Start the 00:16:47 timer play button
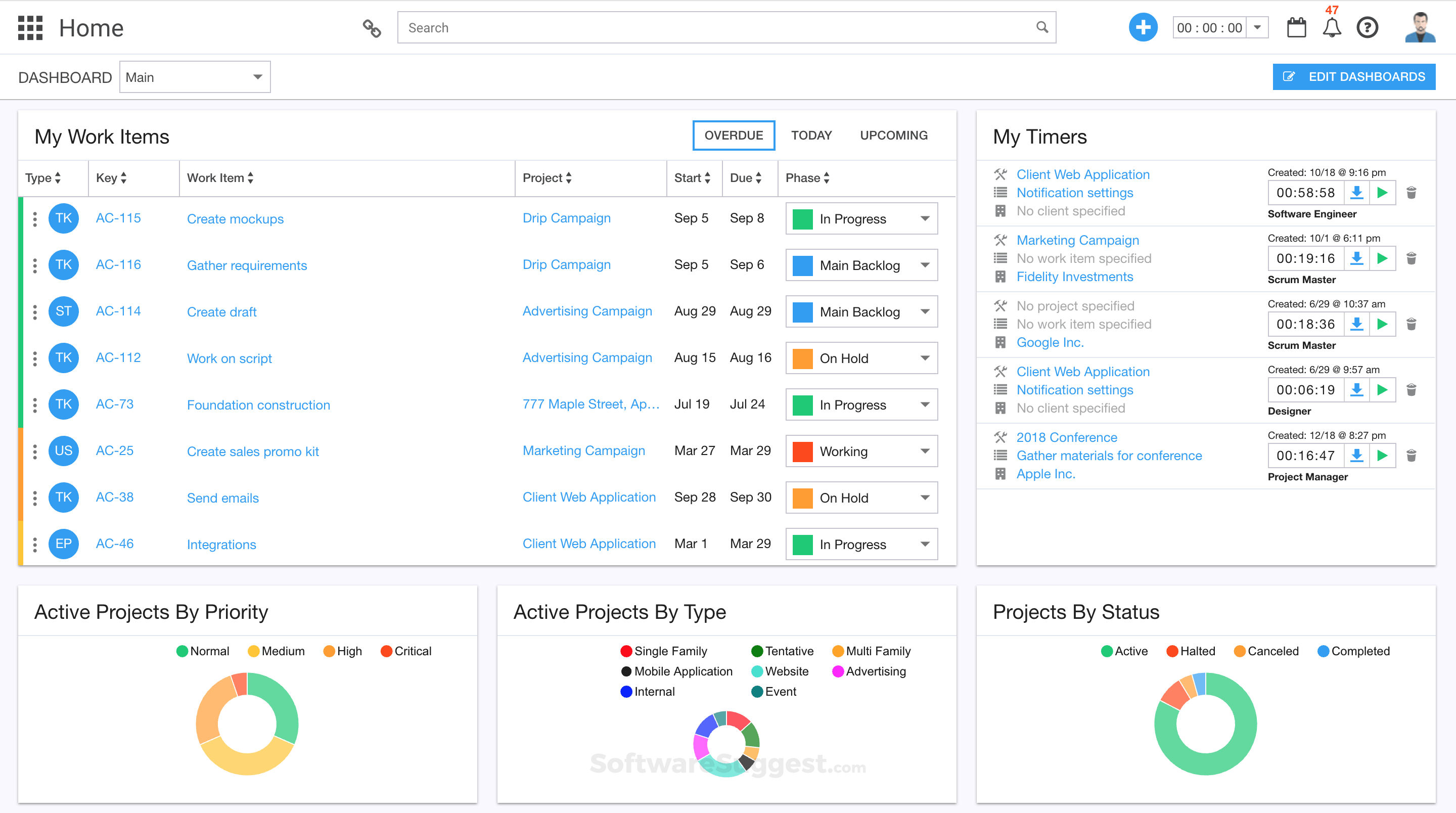Image resolution: width=1456 pixels, height=813 pixels. point(1382,456)
